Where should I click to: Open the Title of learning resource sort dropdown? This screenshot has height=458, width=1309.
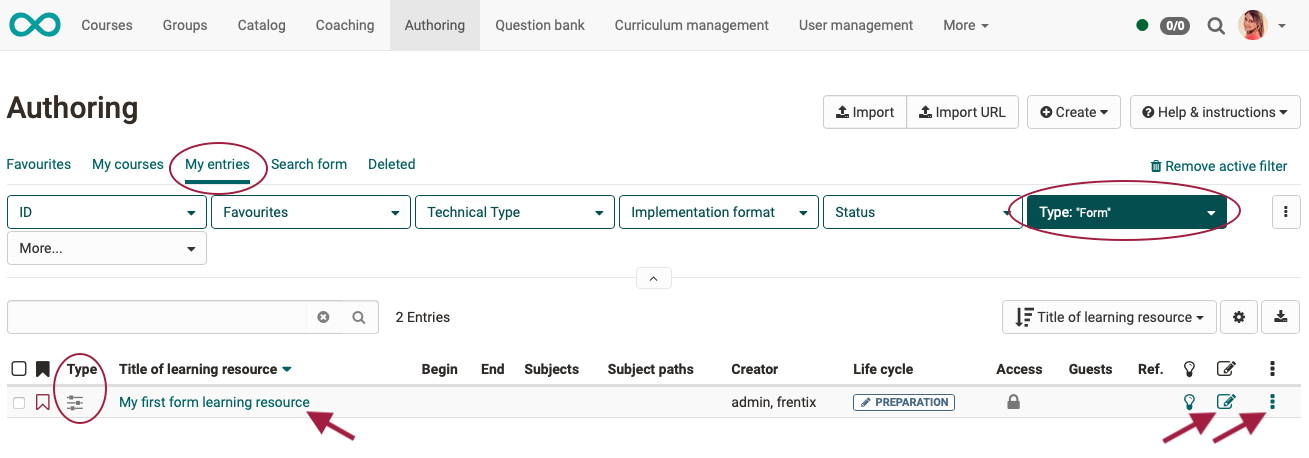pyautogui.click(x=1109, y=317)
